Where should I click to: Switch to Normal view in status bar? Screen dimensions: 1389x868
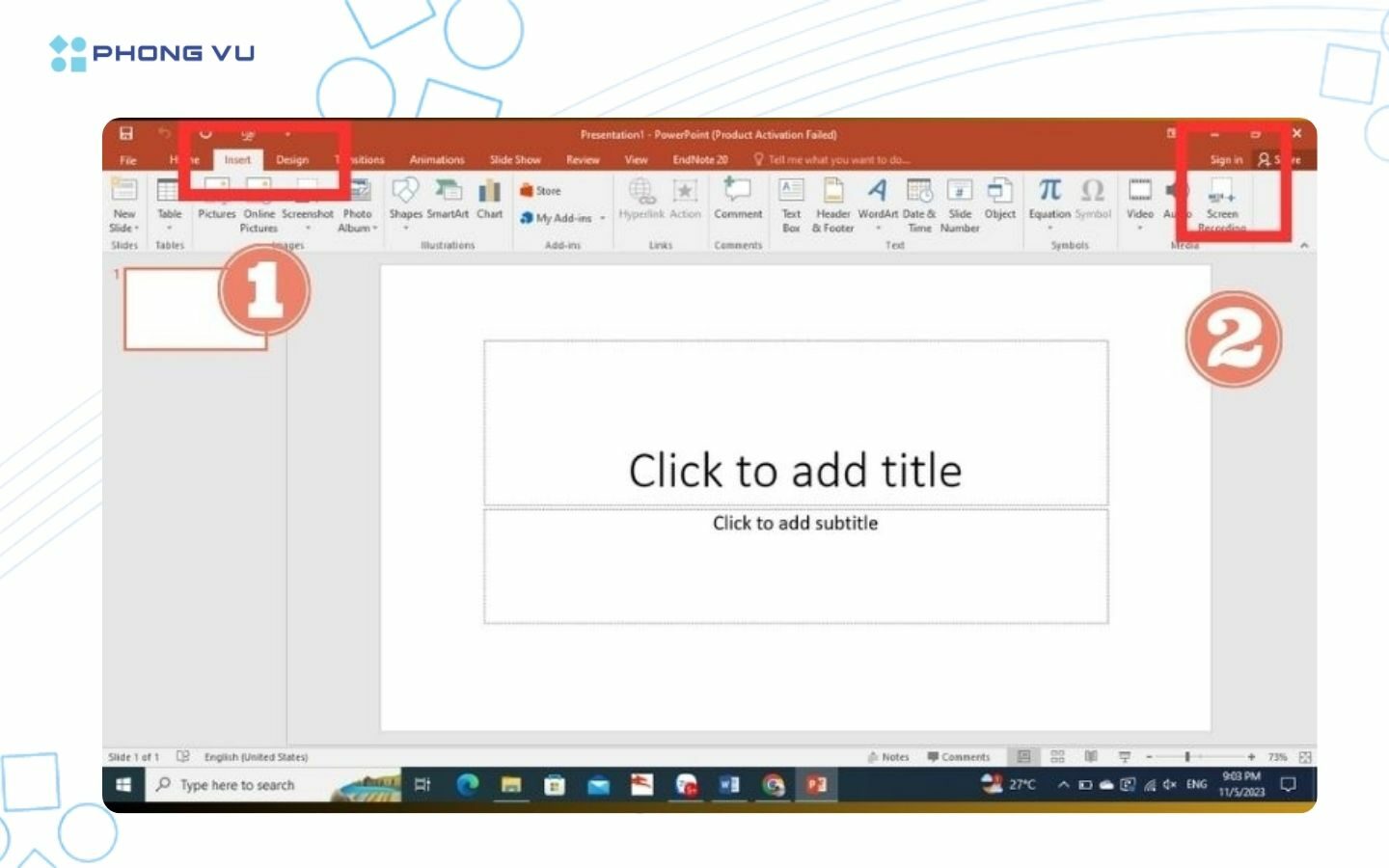click(x=1024, y=757)
